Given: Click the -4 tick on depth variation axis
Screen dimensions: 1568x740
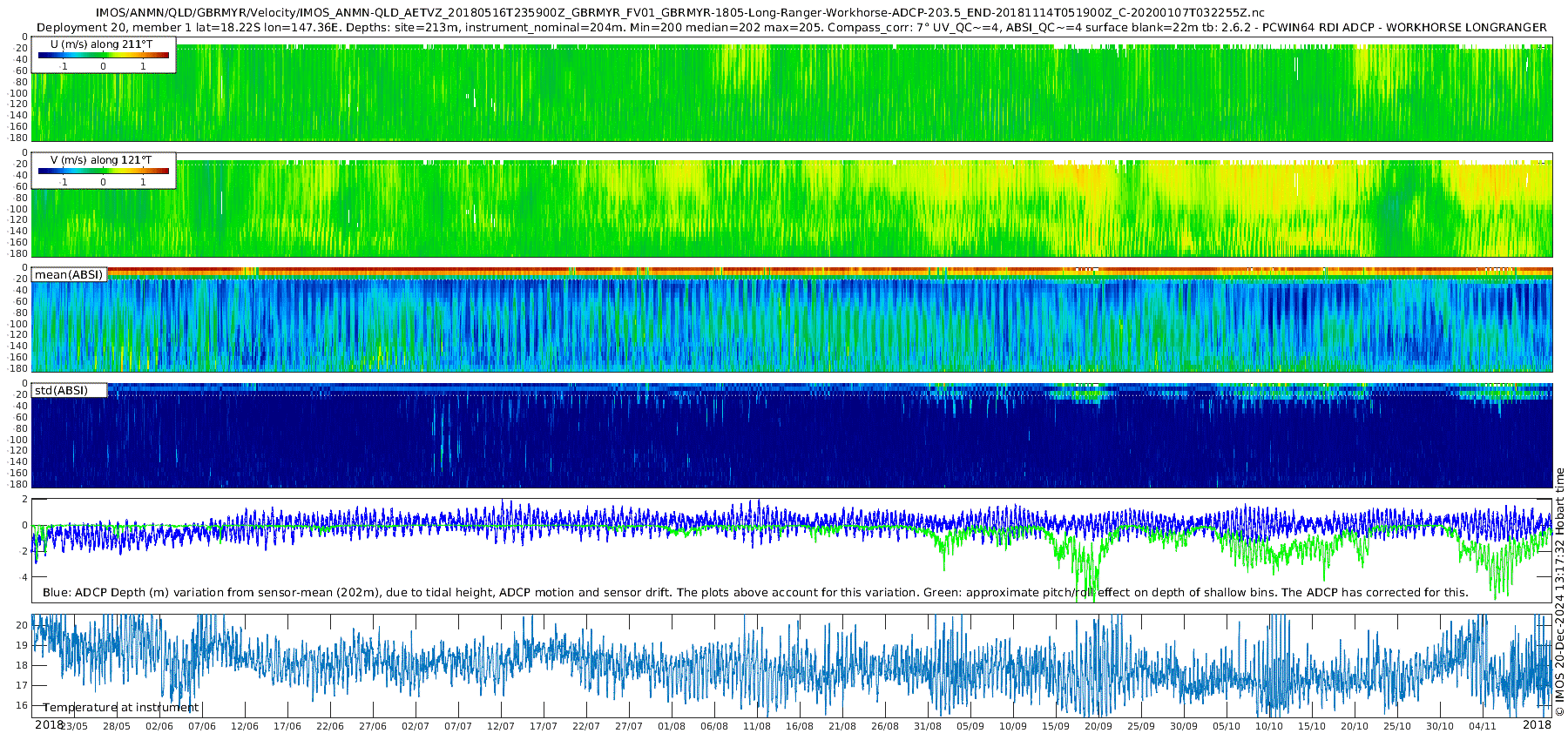Looking at the screenshot, I should click(x=23, y=577).
